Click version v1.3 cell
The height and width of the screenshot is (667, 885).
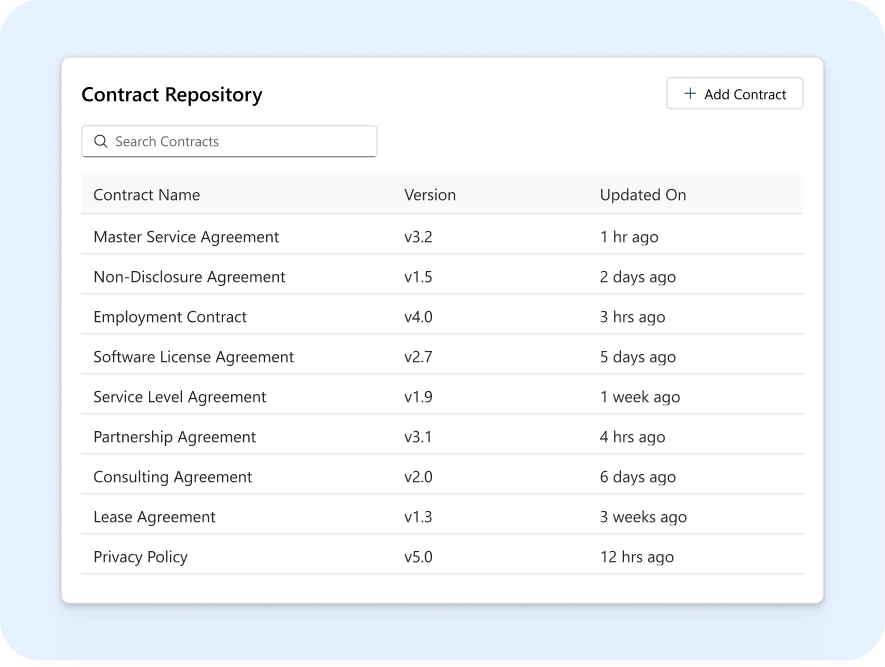(x=418, y=517)
